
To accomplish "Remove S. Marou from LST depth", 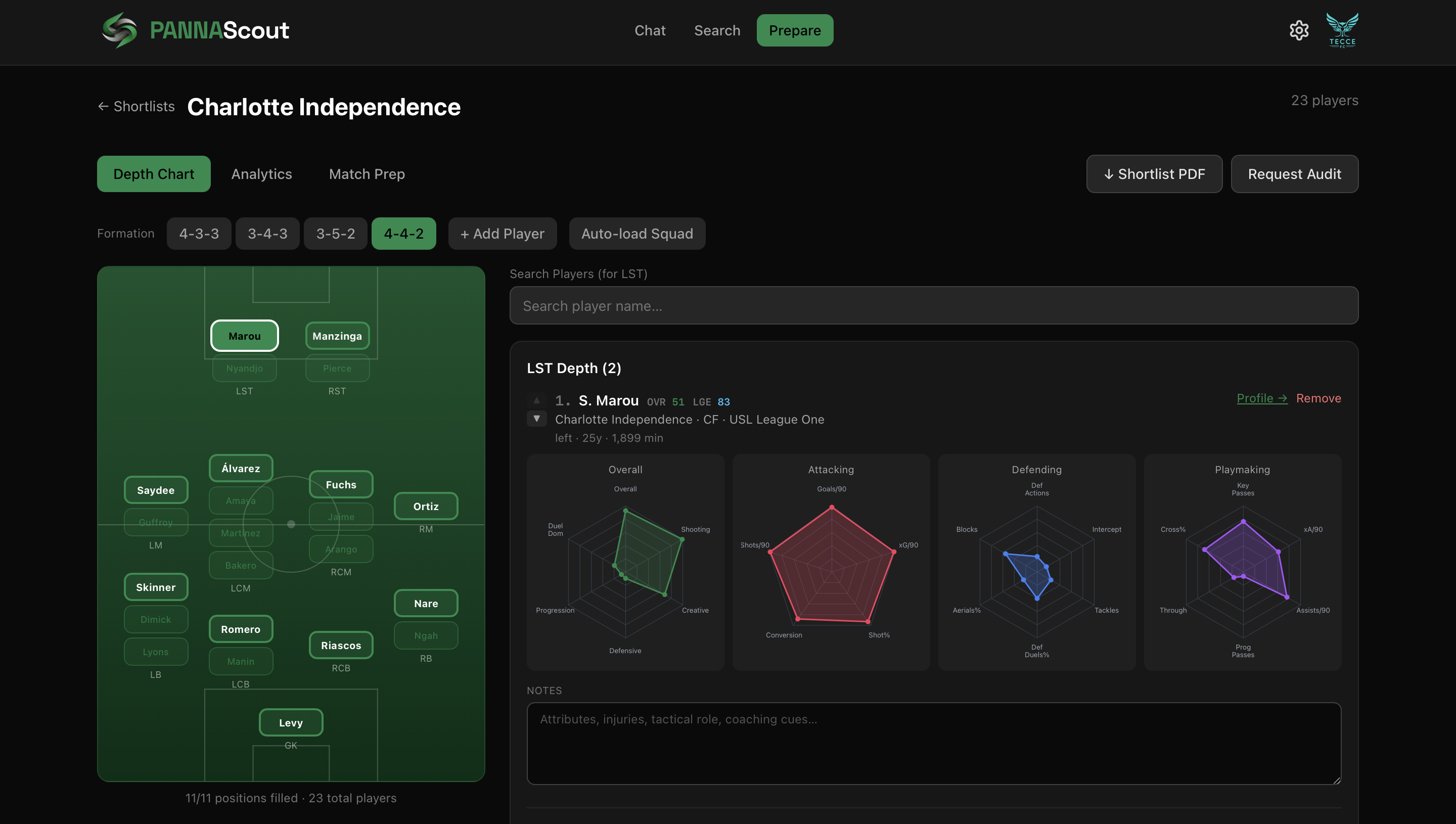I will tap(1318, 398).
